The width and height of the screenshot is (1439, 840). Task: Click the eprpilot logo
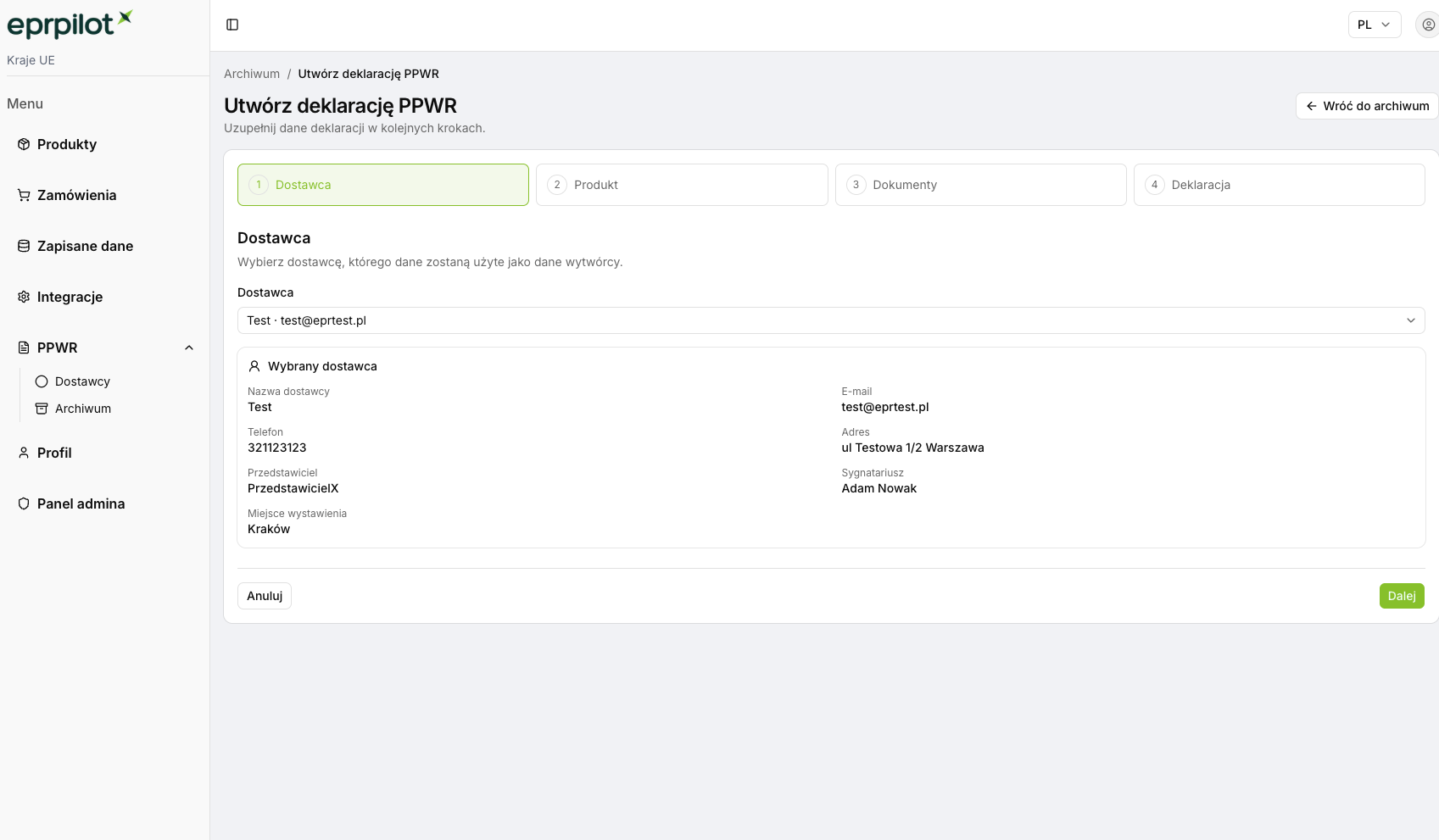point(70,24)
